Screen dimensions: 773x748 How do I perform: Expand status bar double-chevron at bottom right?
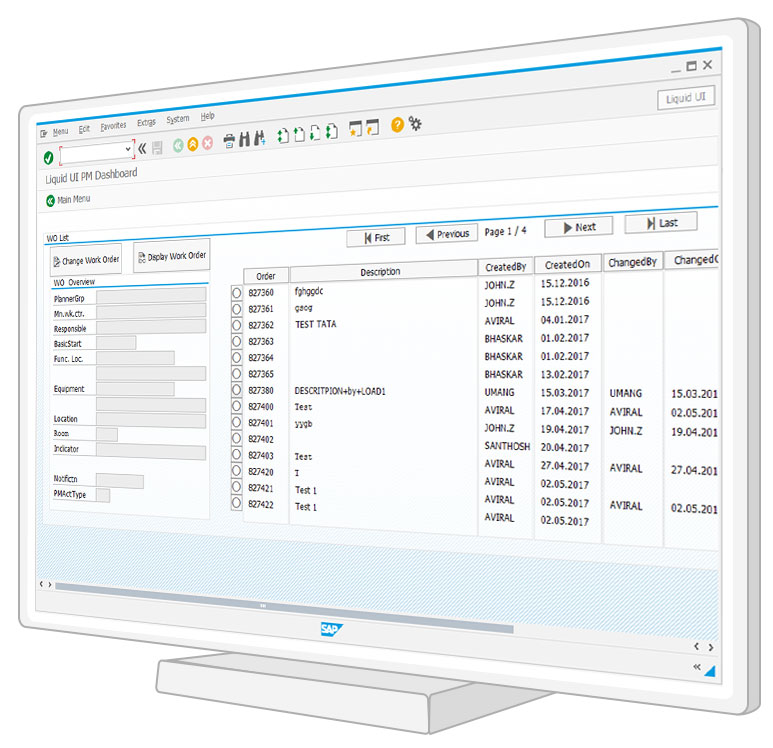696,665
